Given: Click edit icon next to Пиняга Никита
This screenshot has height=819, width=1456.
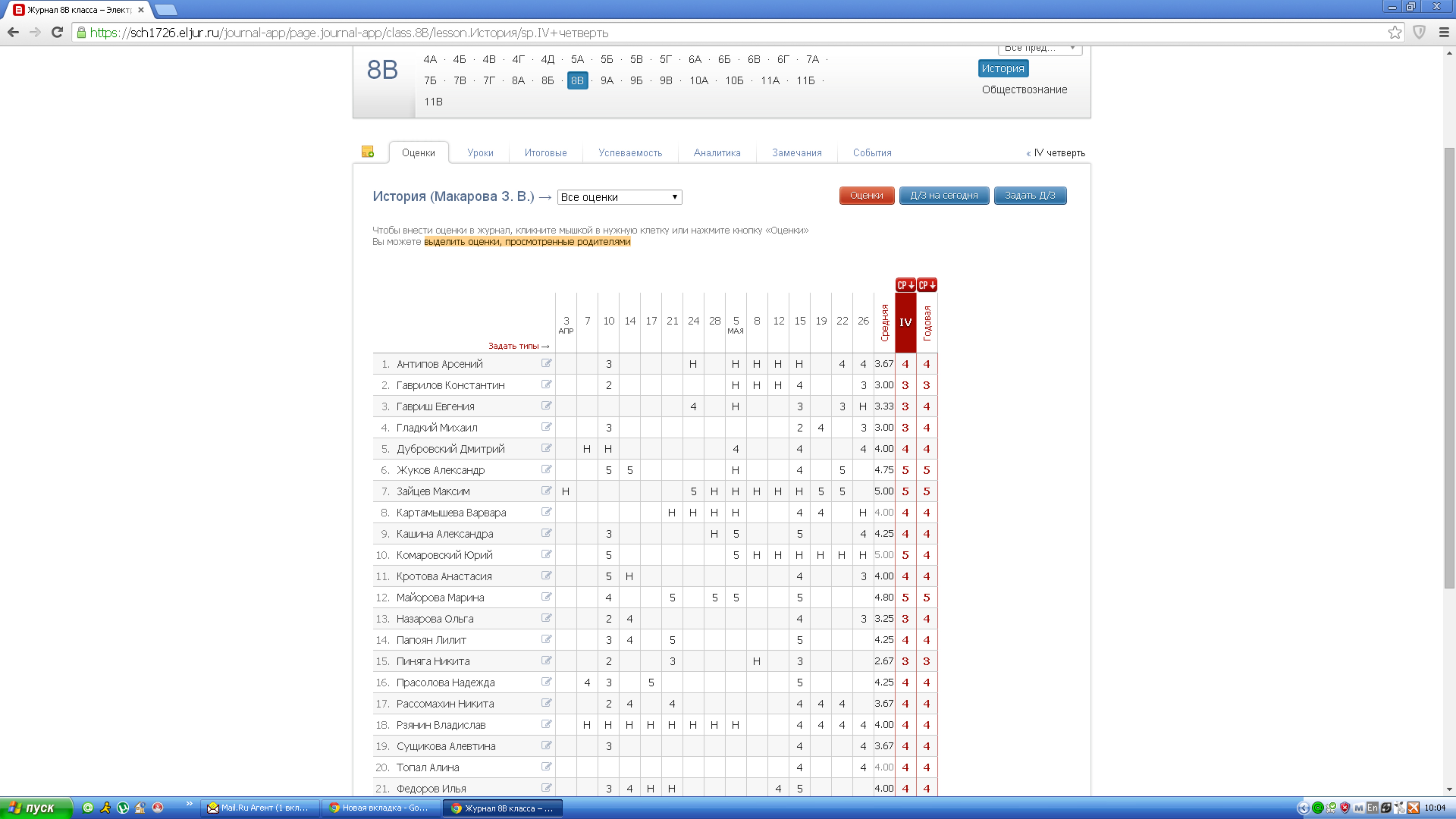Looking at the screenshot, I should click(546, 660).
